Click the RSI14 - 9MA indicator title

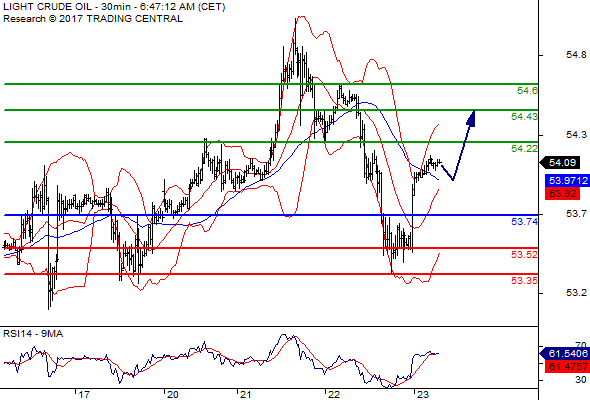33,334
